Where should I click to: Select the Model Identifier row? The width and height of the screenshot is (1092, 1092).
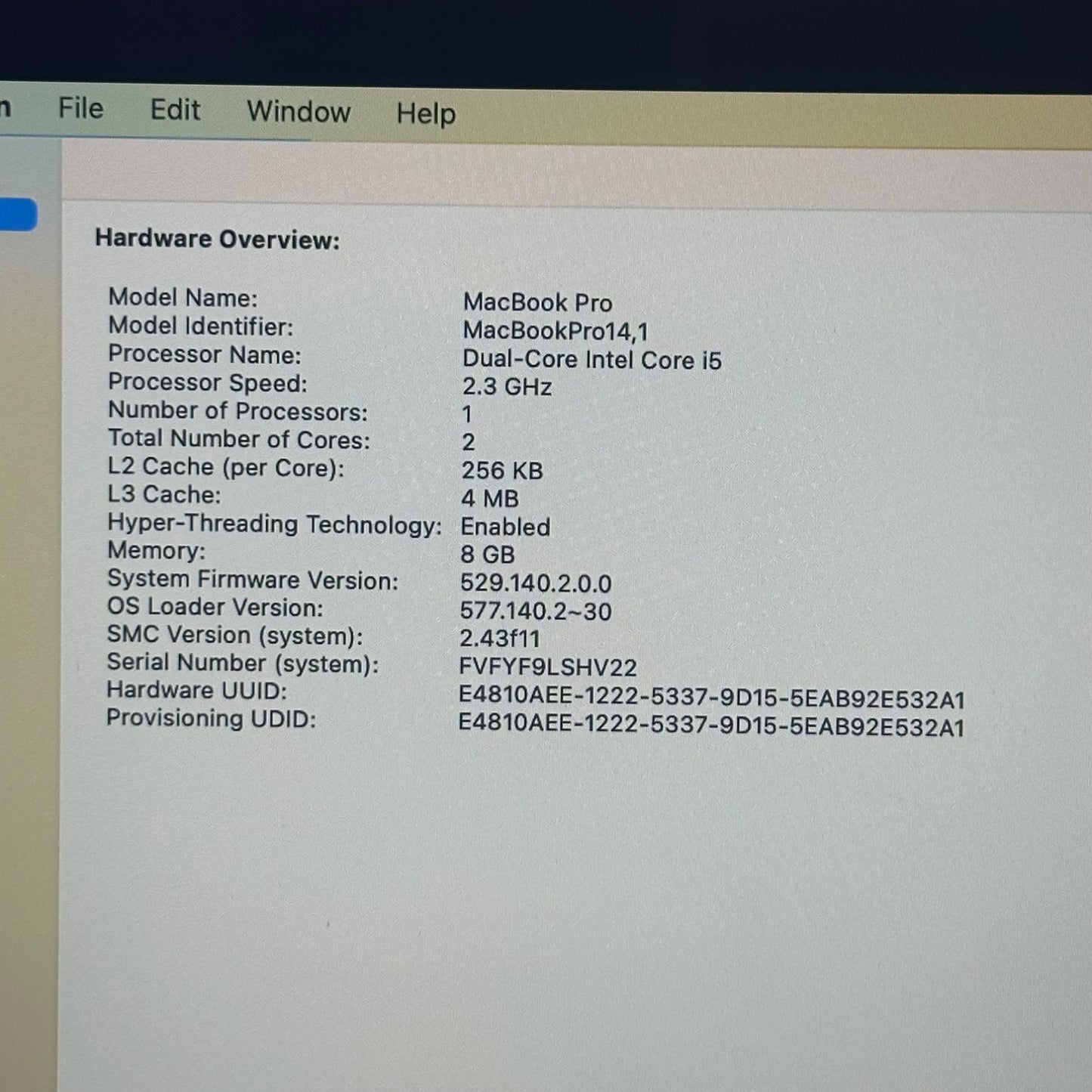198,326
